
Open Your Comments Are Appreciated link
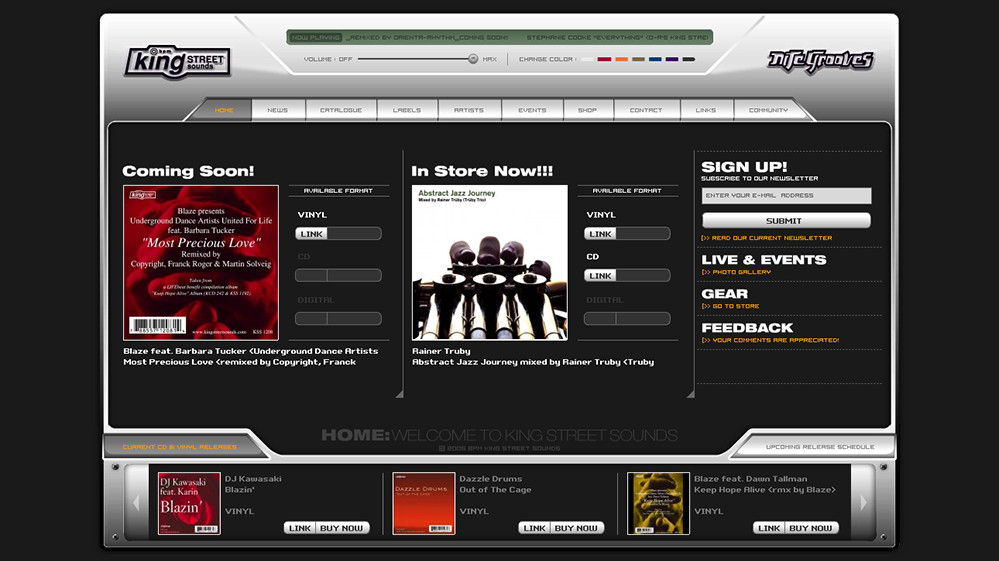pyautogui.click(x=770, y=340)
